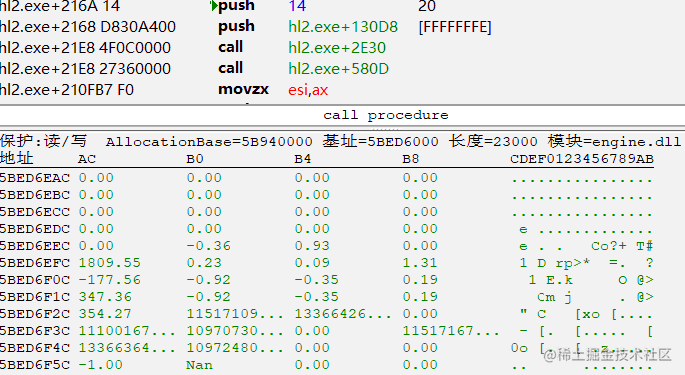Click bytes 27360000 in the disassembler
The height and width of the screenshot is (375, 685).
coord(135,69)
